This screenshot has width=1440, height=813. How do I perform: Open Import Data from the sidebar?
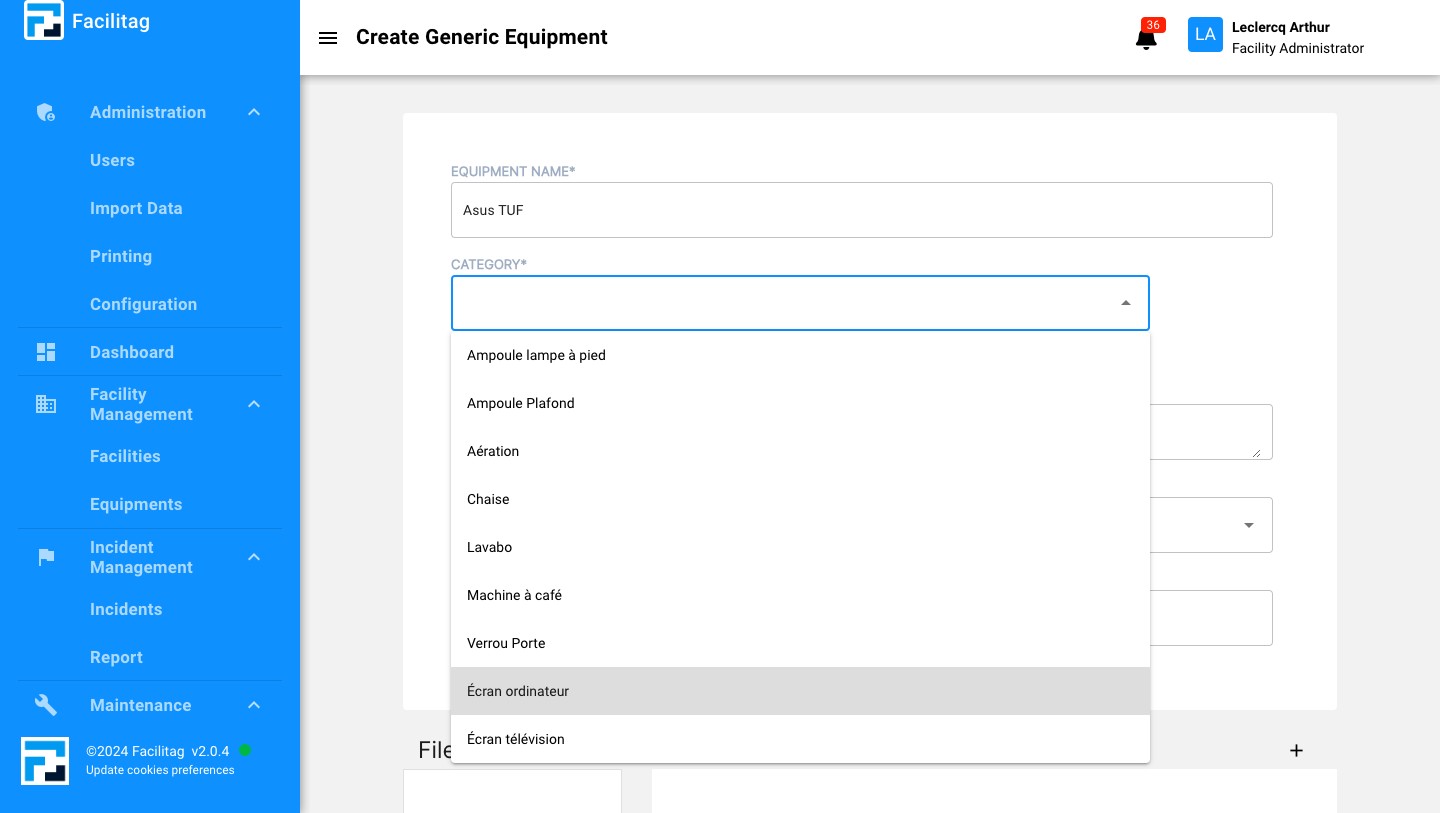136,208
